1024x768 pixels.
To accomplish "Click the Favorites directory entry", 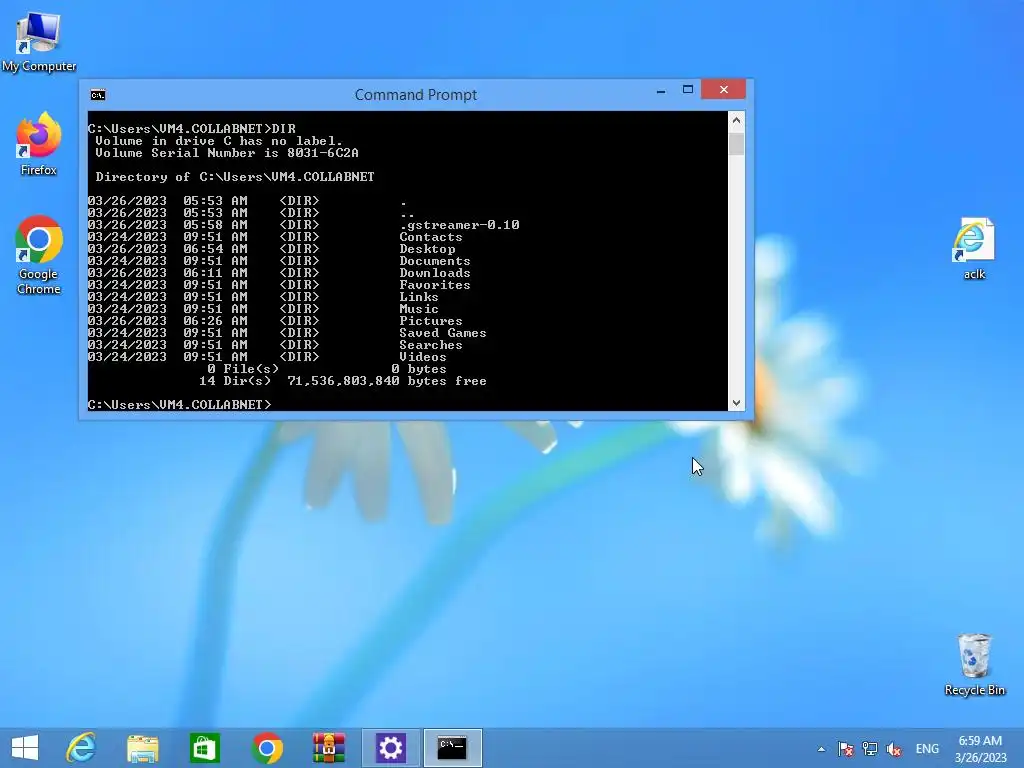I will 434,285.
